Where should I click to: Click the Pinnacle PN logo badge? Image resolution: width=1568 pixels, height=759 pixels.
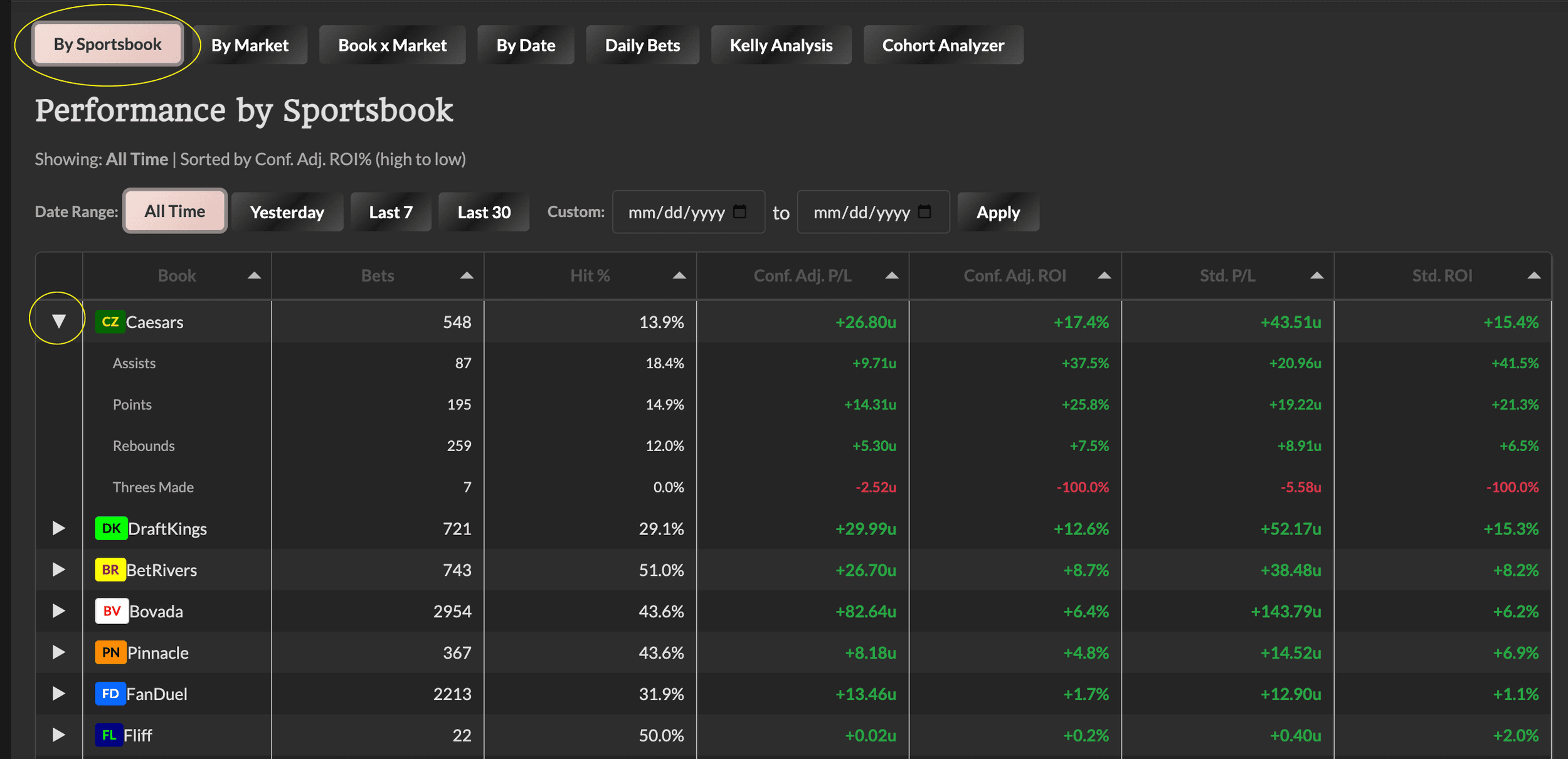110,652
